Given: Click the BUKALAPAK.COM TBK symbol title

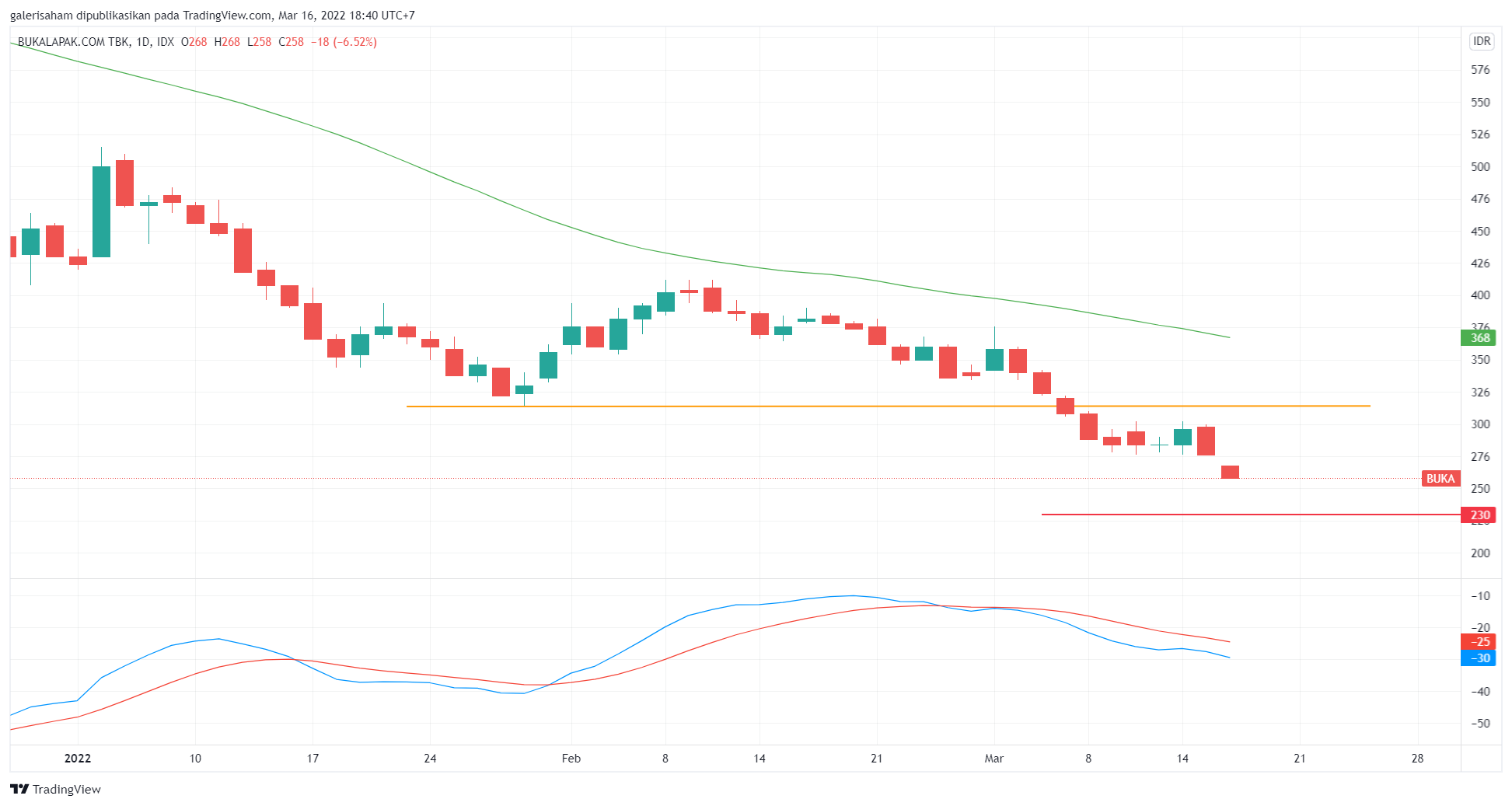Looking at the screenshot, I should tap(74, 42).
